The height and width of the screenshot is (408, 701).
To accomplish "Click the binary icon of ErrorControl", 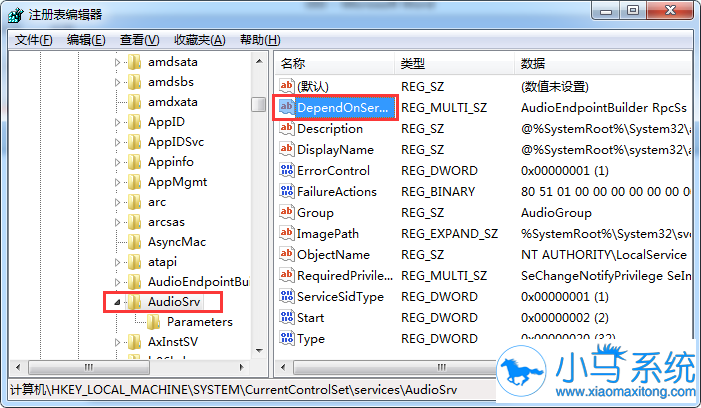I will [x=287, y=170].
